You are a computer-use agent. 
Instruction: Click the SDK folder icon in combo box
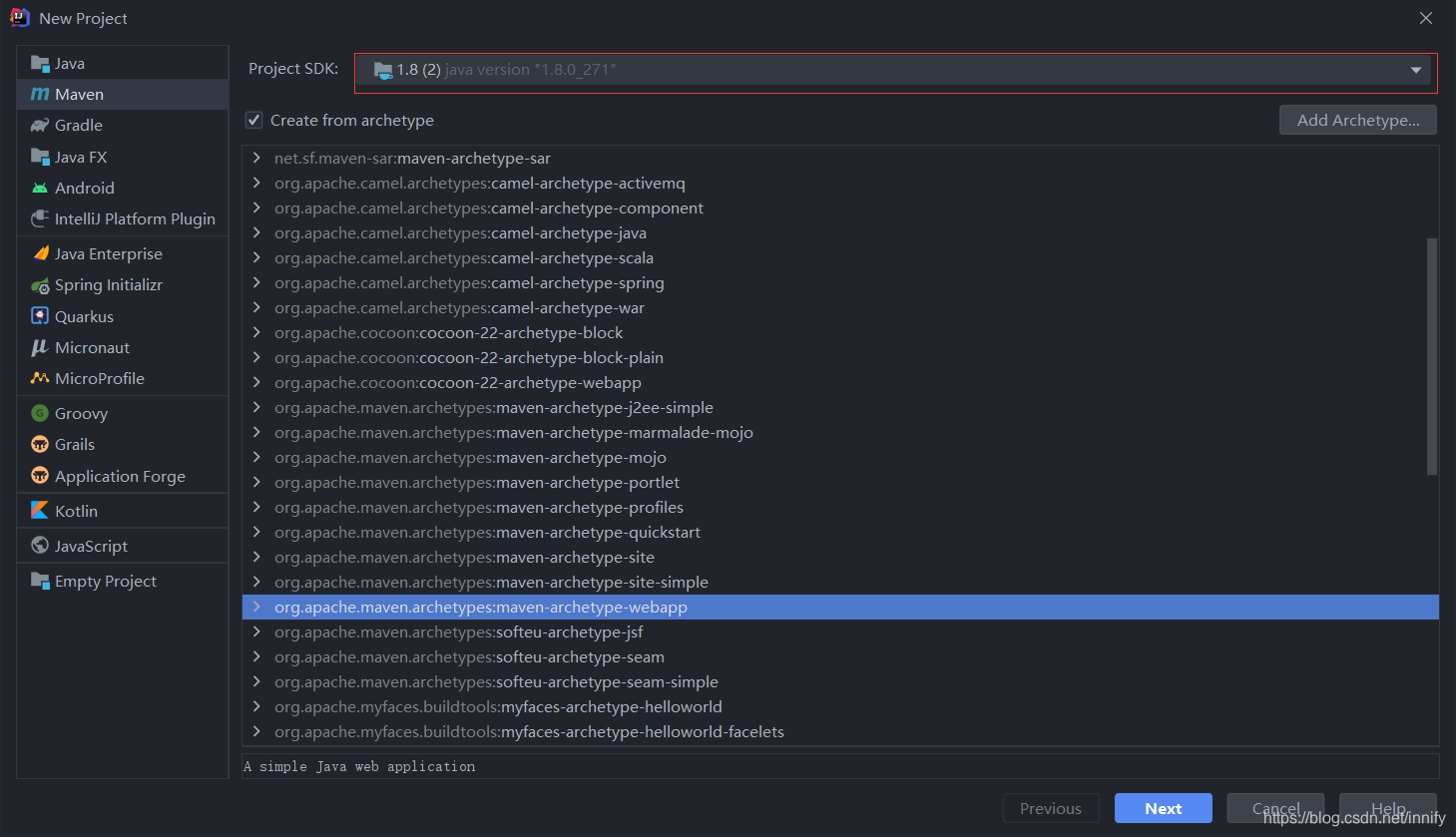click(x=383, y=70)
